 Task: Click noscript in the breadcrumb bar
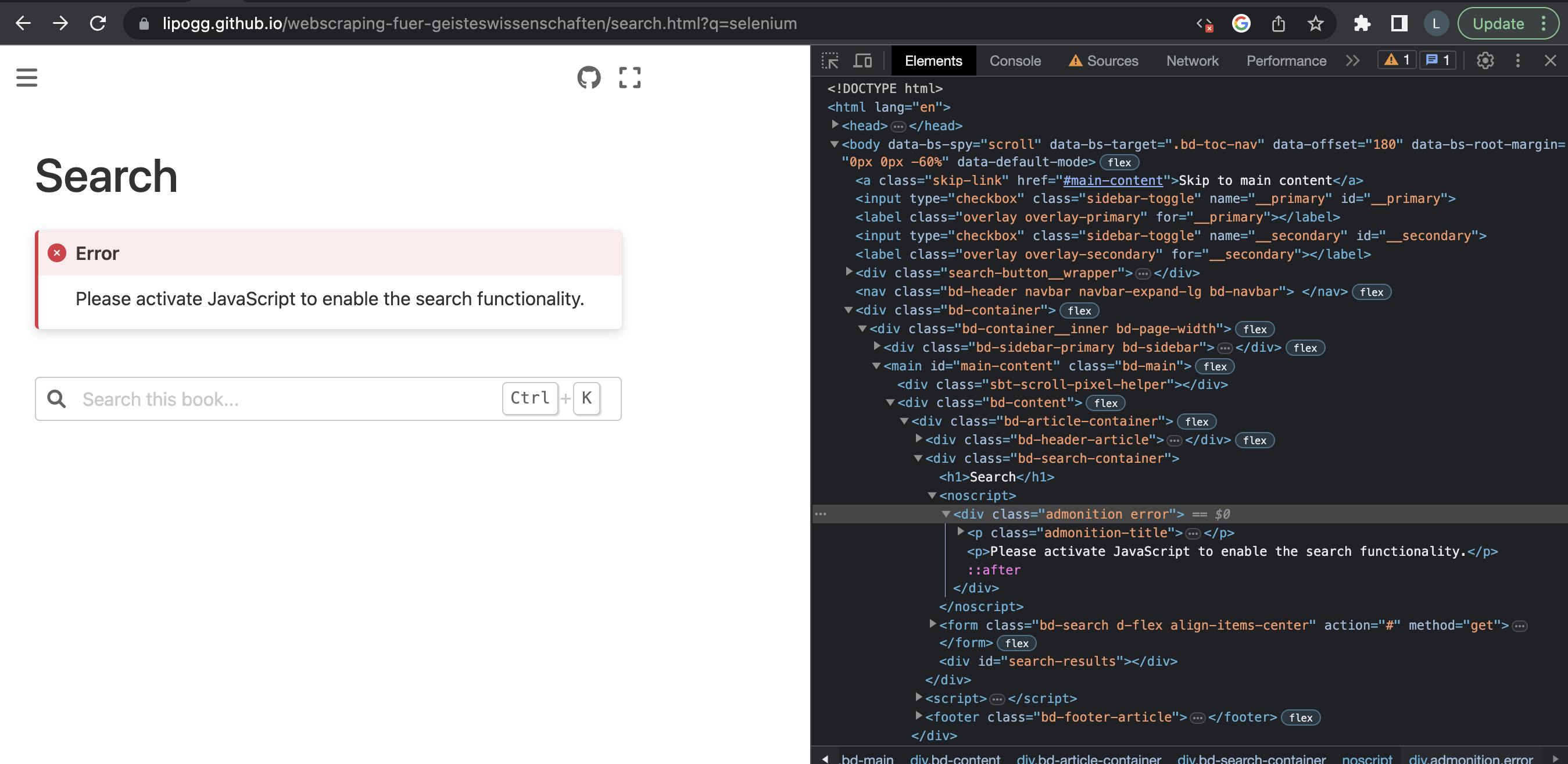(x=1366, y=759)
